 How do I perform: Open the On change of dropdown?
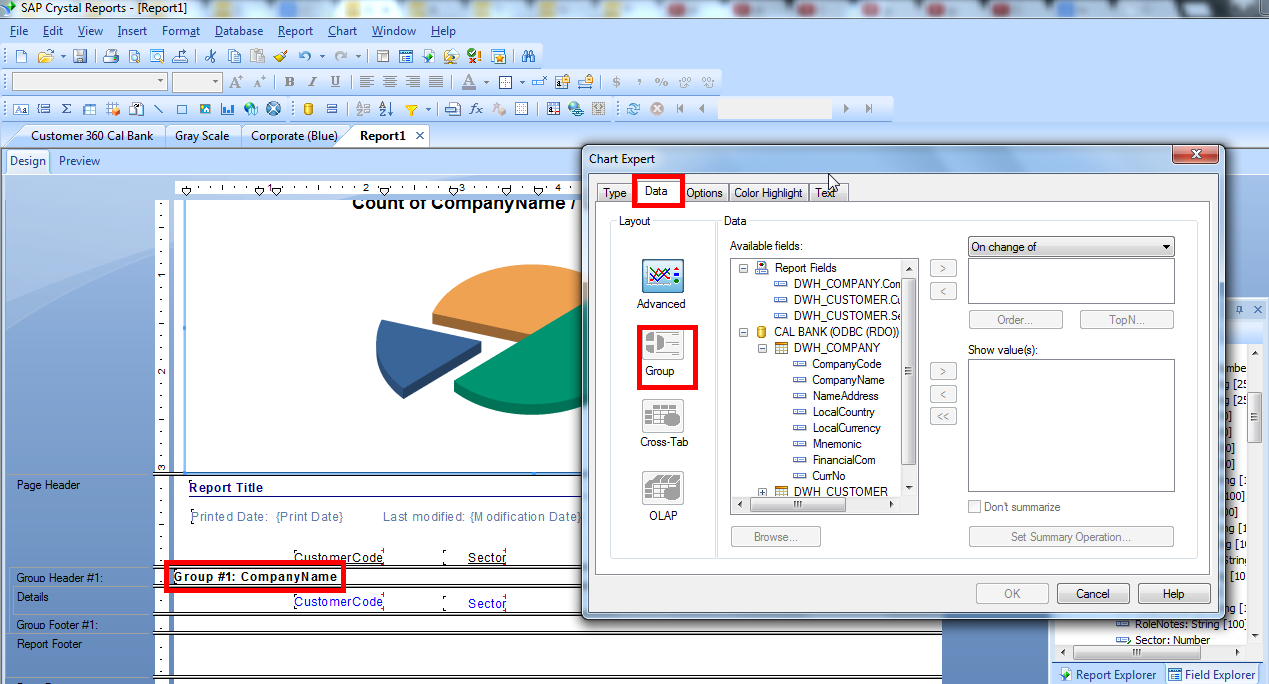pos(1071,246)
